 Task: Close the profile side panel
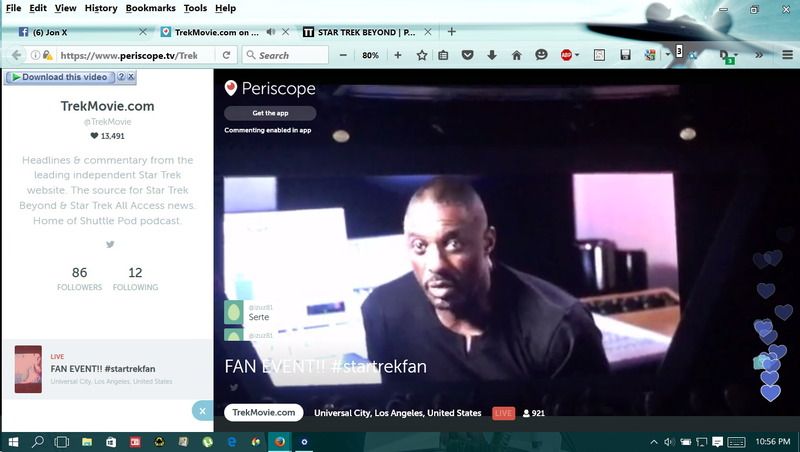coord(203,411)
